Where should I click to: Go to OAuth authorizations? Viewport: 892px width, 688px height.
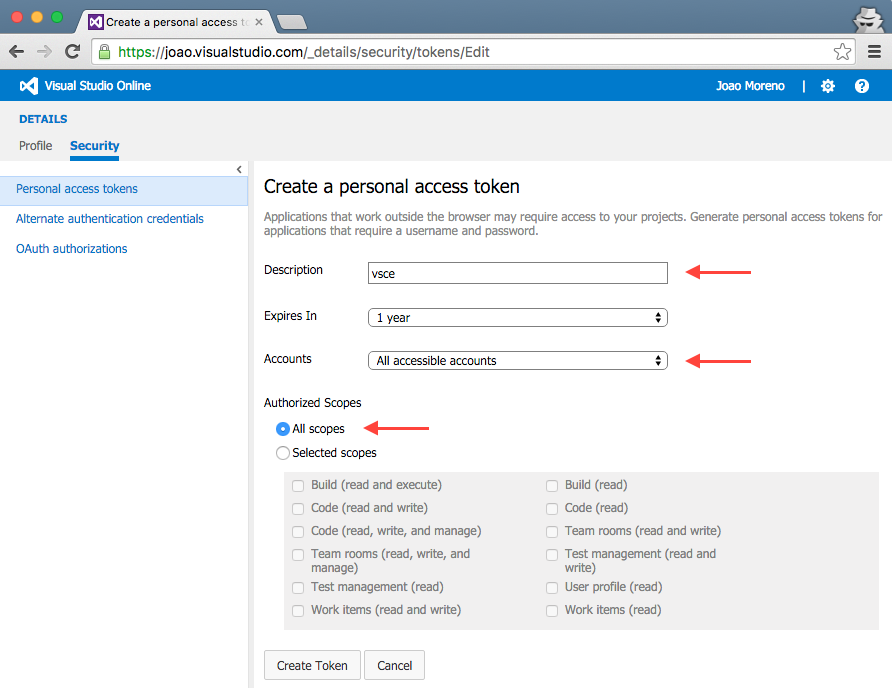pos(72,249)
